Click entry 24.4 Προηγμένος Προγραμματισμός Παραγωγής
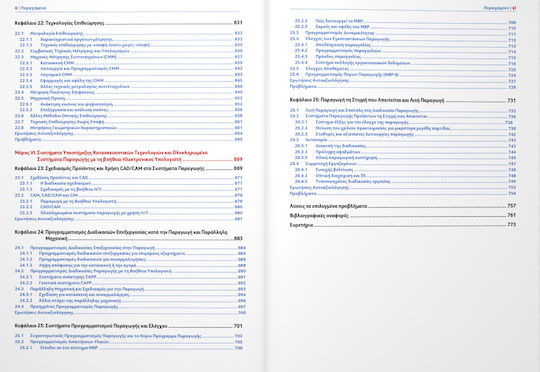The width and height of the screenshot is (540, 372). (x=130, y=307)
